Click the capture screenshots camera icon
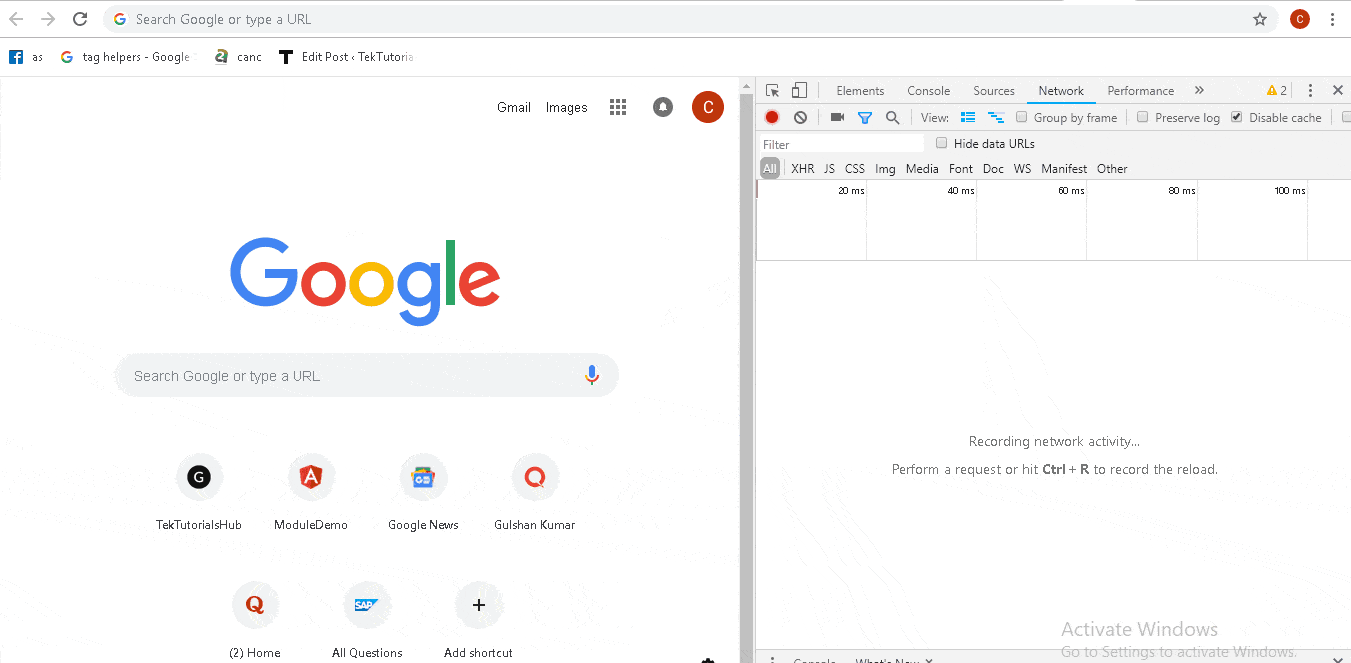 tap(837, 118)
